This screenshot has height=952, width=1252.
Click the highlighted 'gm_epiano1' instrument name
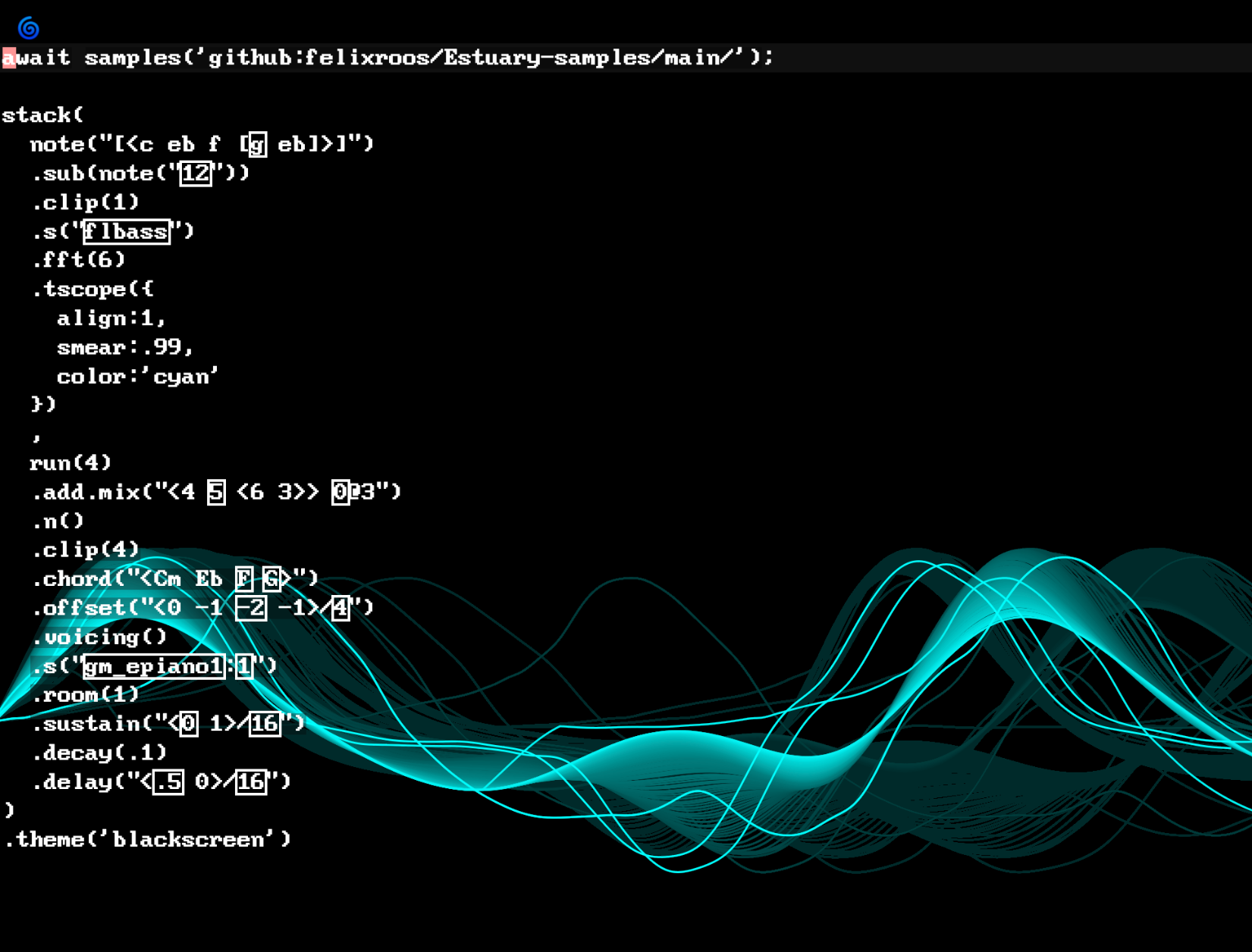coord(153,666)
